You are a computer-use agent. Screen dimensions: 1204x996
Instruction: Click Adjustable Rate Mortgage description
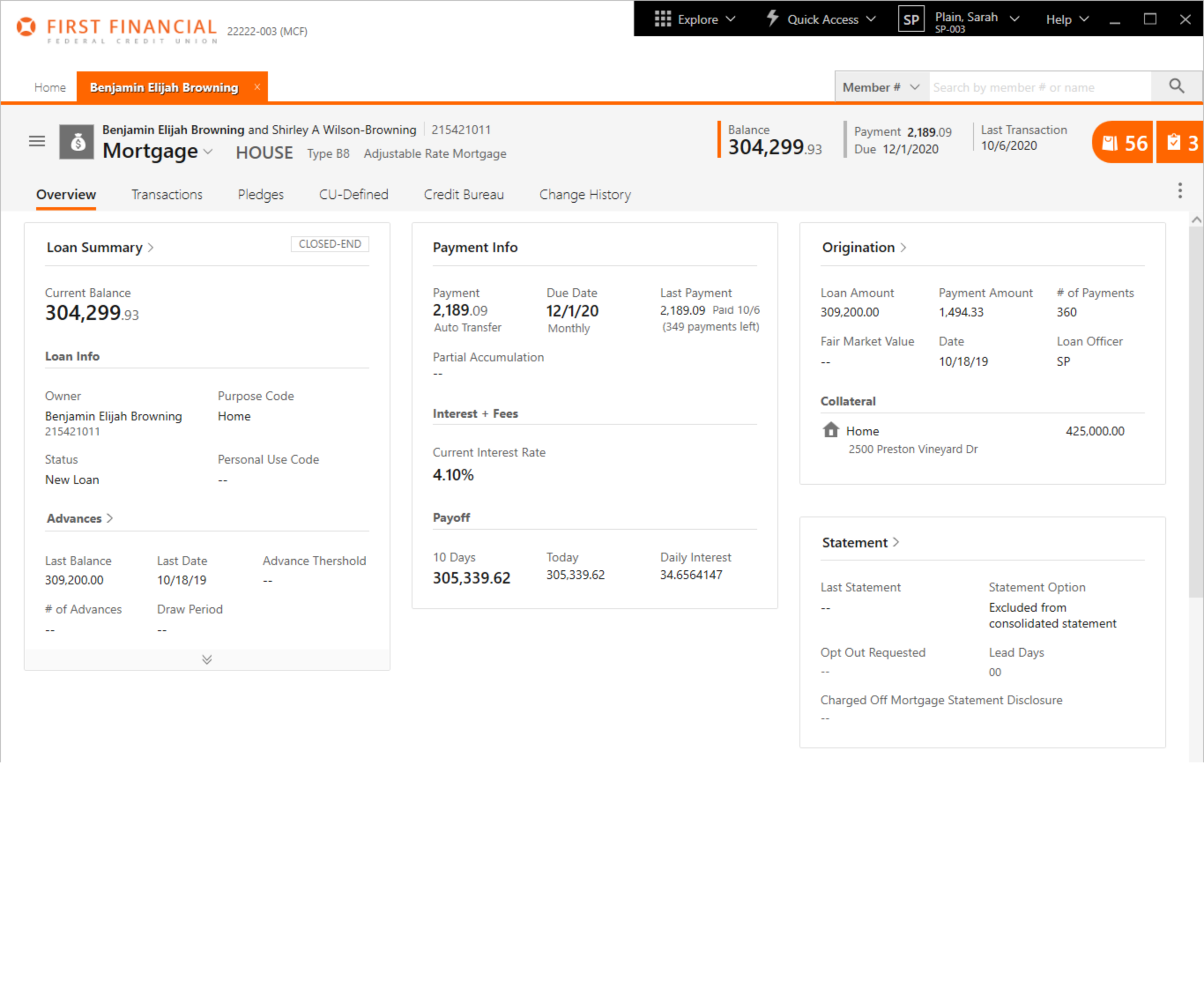coord(435,154)
